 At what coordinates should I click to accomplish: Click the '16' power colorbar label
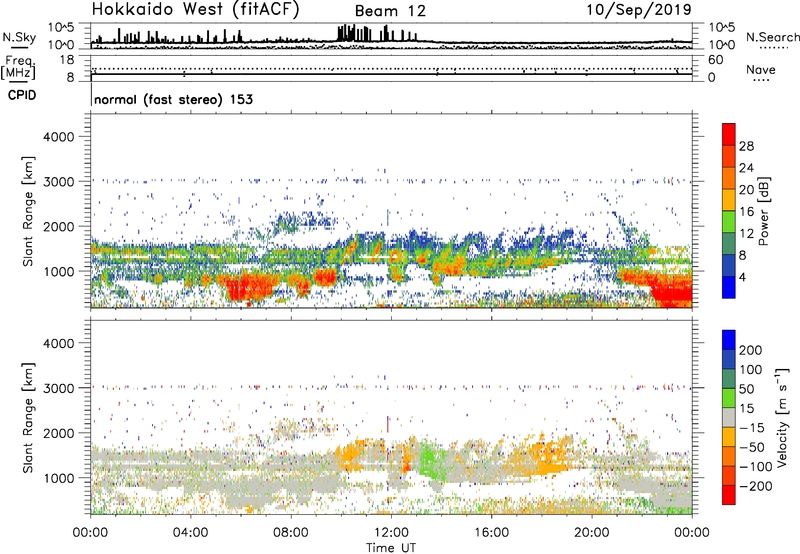click(x=746, y=212)
